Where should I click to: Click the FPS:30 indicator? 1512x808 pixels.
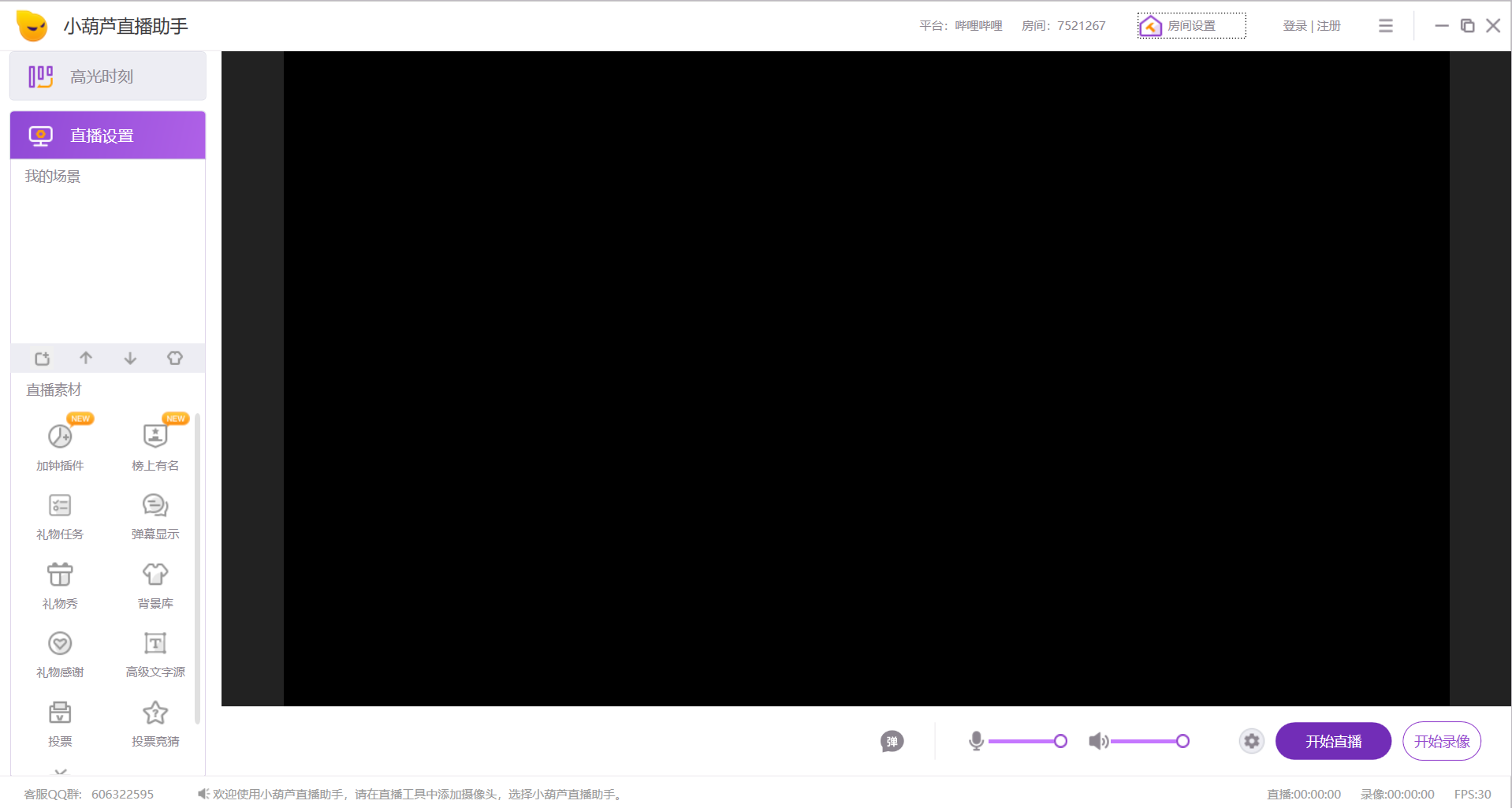1473,795
